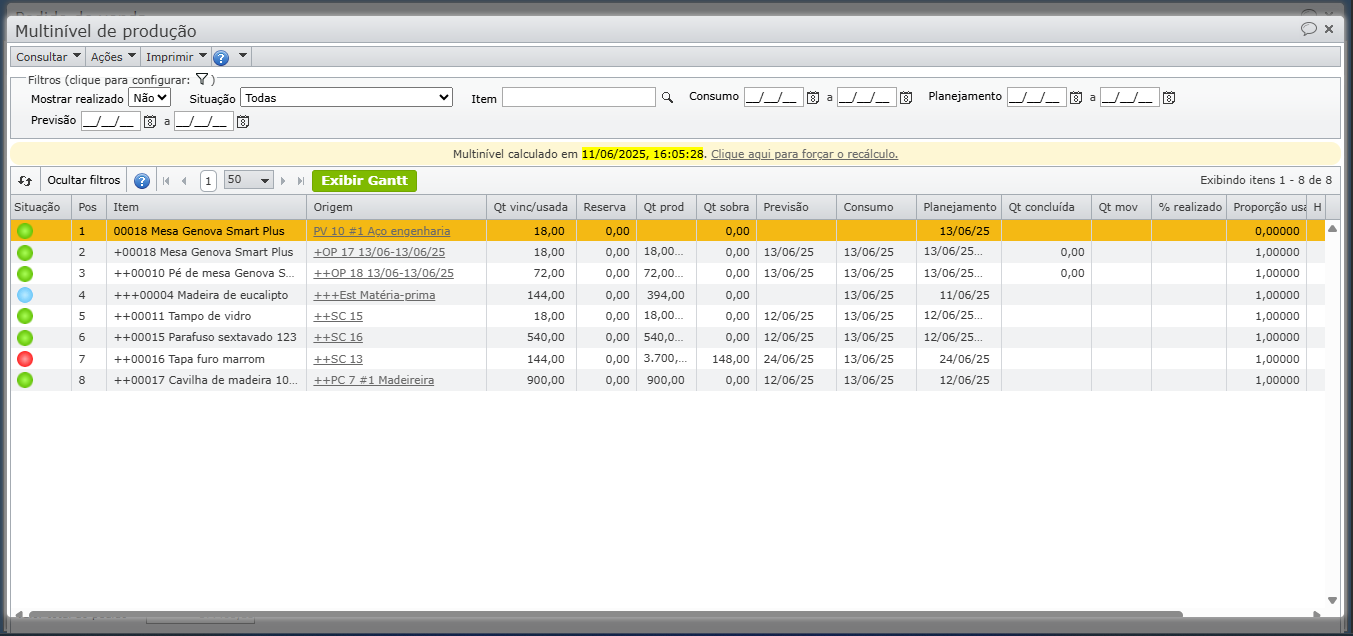
Task: Click the filter funnel configuration icon
Action: pyautogui.click(x=201, y=79)
